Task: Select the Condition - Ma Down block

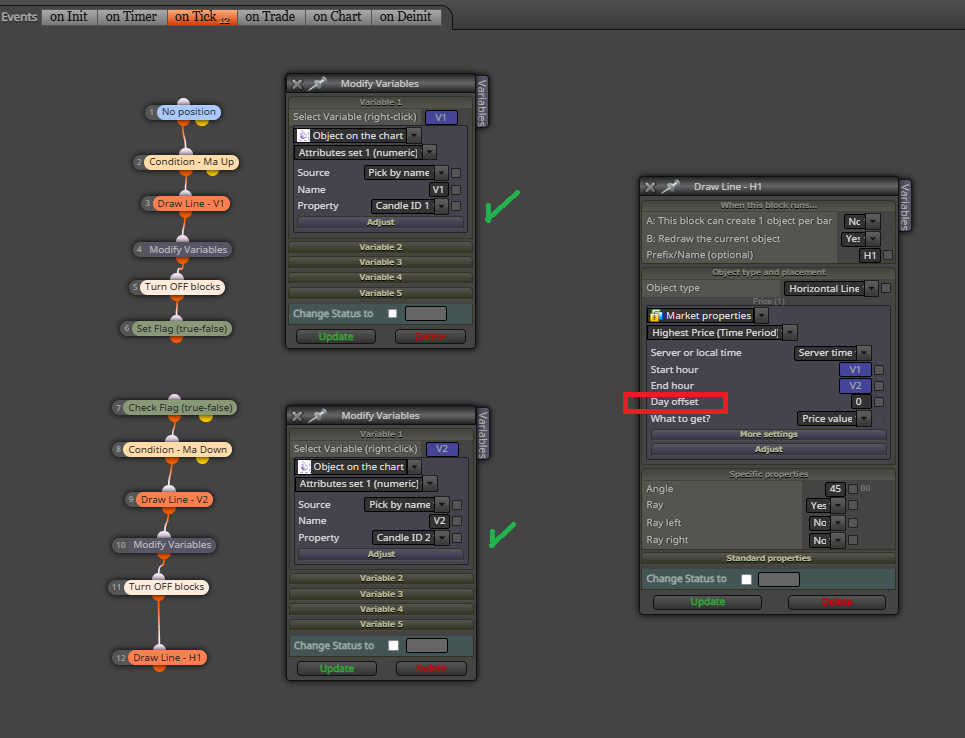Action: point(177,449)
